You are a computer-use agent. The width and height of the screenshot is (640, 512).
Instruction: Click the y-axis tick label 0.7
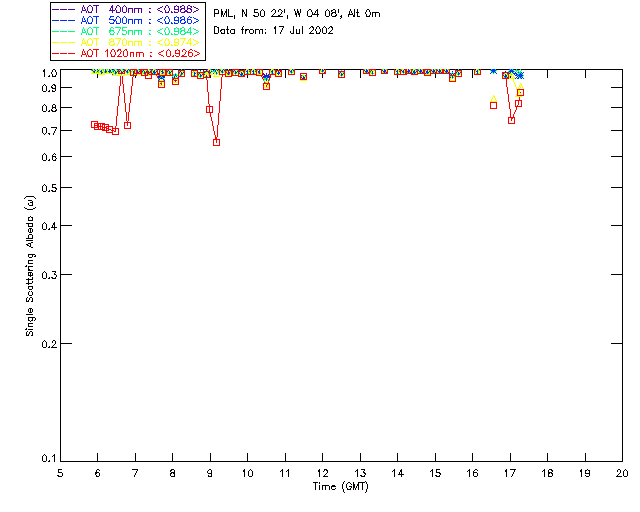[49, 131]
